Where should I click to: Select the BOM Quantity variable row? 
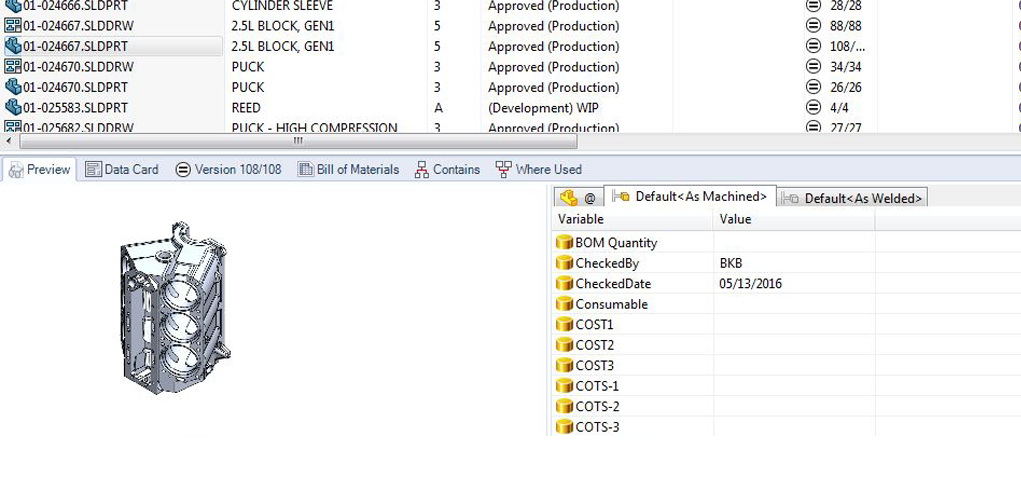pyautogui.click(x=787, y=242)
